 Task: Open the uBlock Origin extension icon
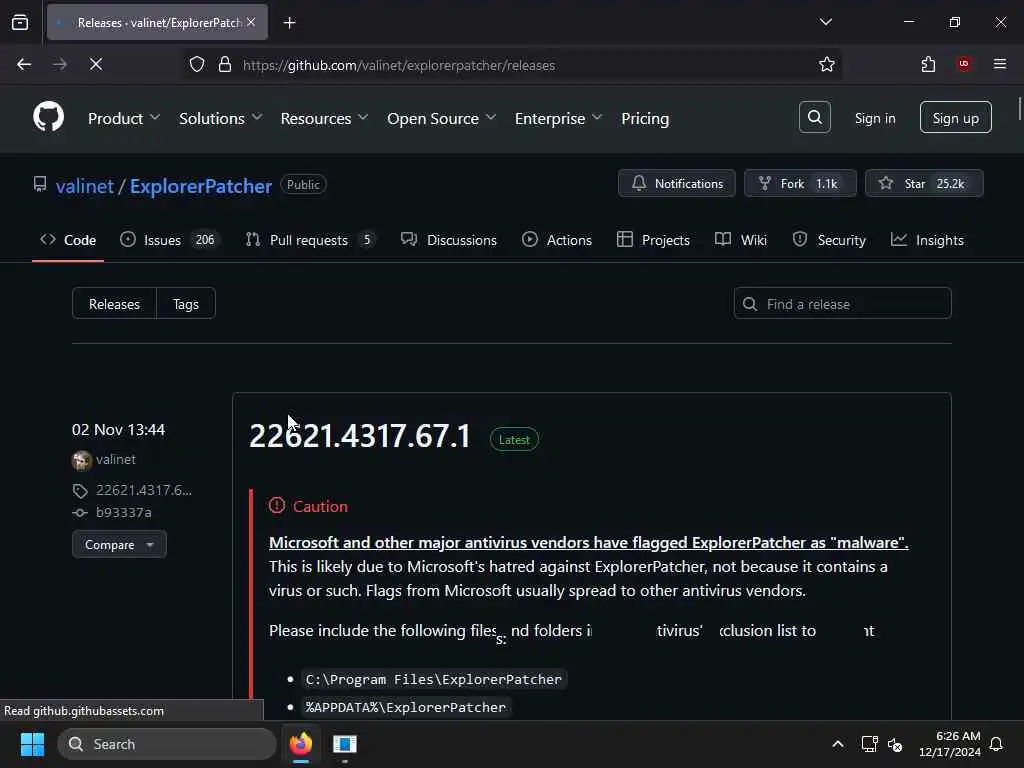coord(963,64)
